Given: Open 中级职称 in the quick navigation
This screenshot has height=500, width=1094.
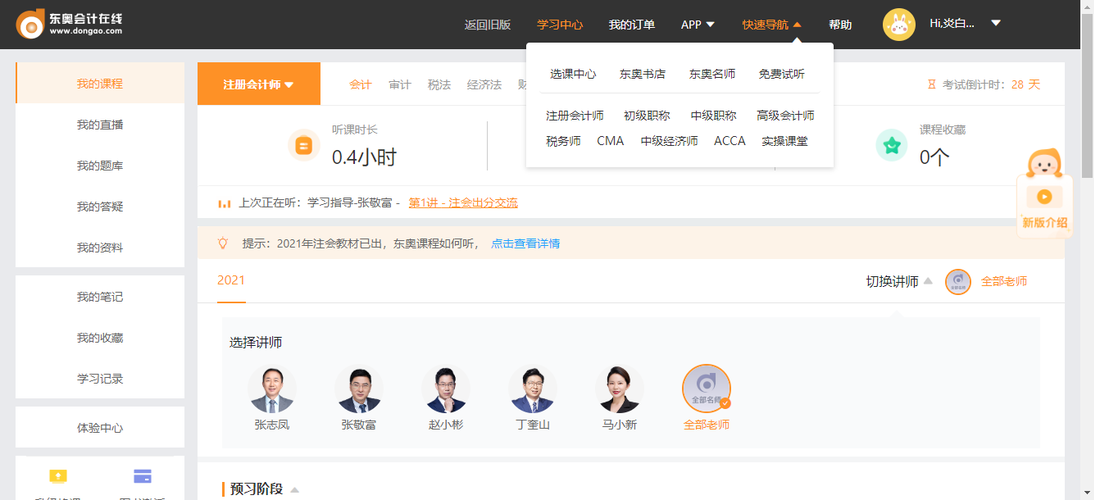Looking at the screenshot, I should [714, 116].
